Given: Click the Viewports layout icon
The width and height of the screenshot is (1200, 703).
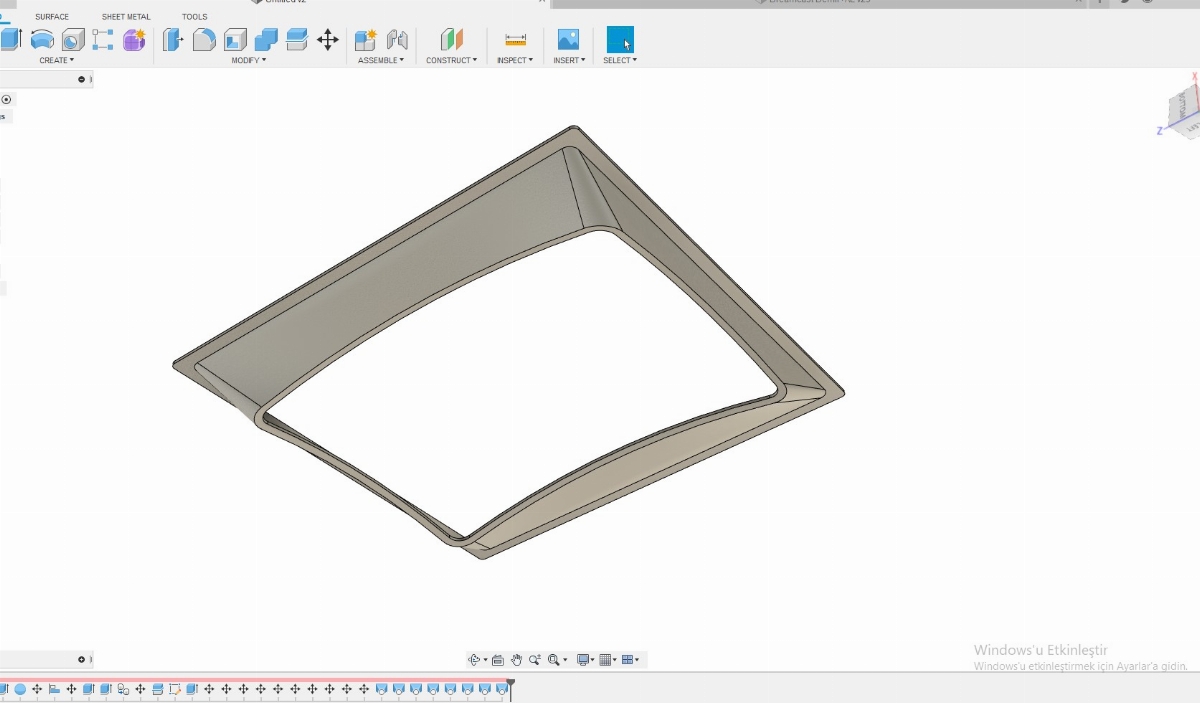Looking at the screenshot, I should (628, 660).
